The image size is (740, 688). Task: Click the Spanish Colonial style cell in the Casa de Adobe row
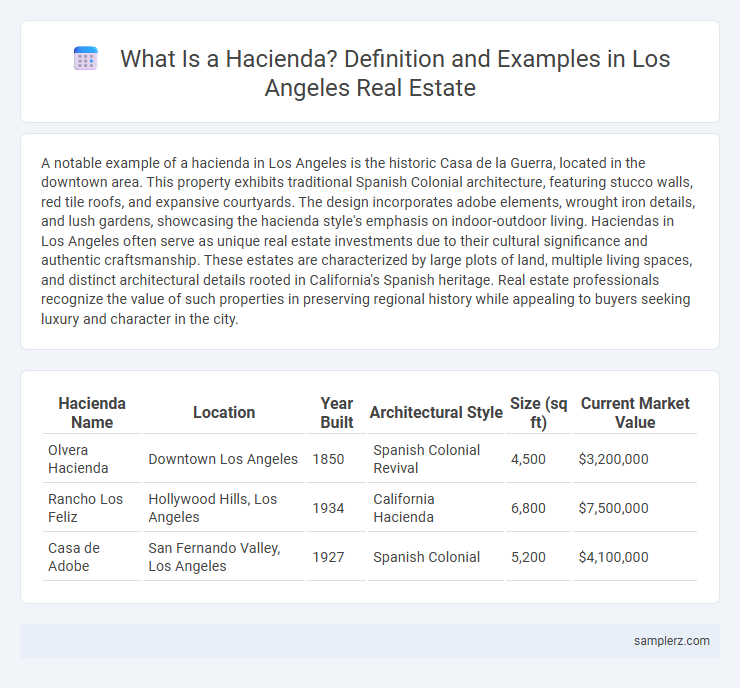(436, 557)
